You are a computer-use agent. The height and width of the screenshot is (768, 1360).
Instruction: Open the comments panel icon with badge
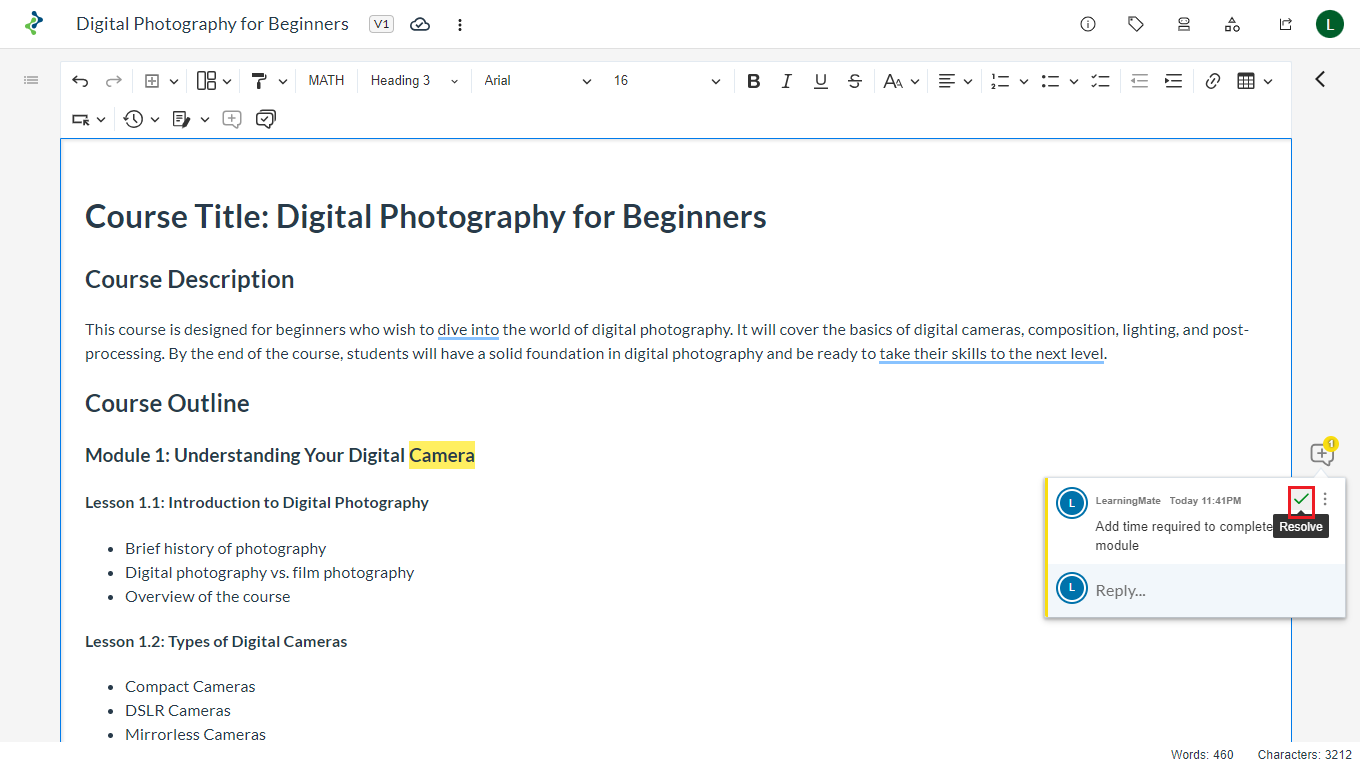(x=1322, y=454)
